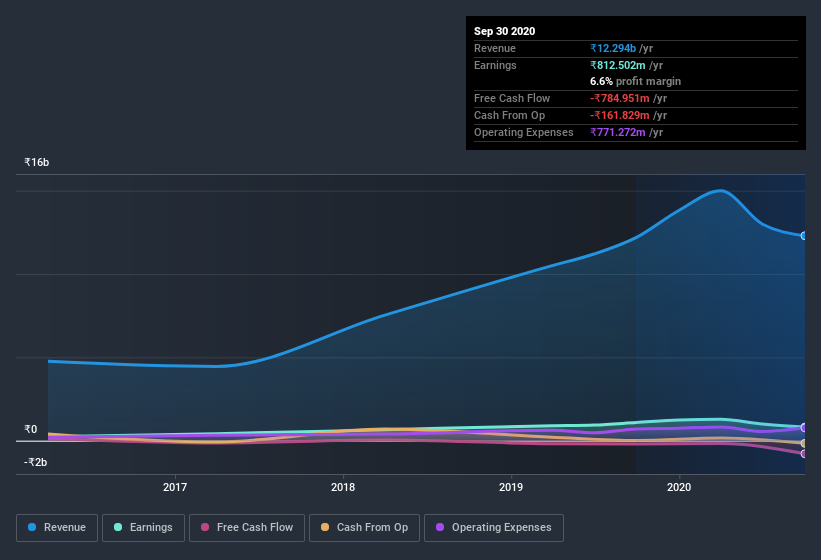
Task: Click the Free Cash Flow endpoint marker
Action: (803, 454)
